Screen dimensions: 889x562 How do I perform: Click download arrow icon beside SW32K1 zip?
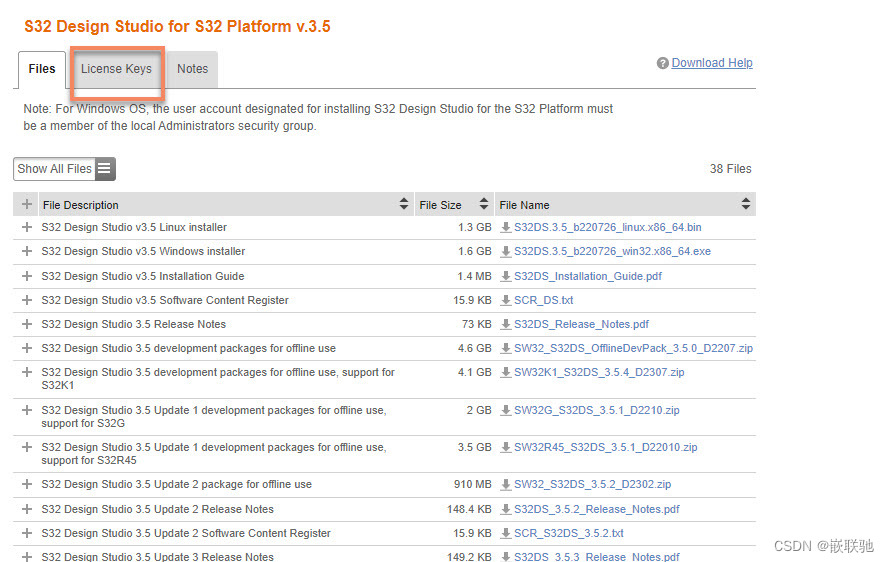click(506, 372)
